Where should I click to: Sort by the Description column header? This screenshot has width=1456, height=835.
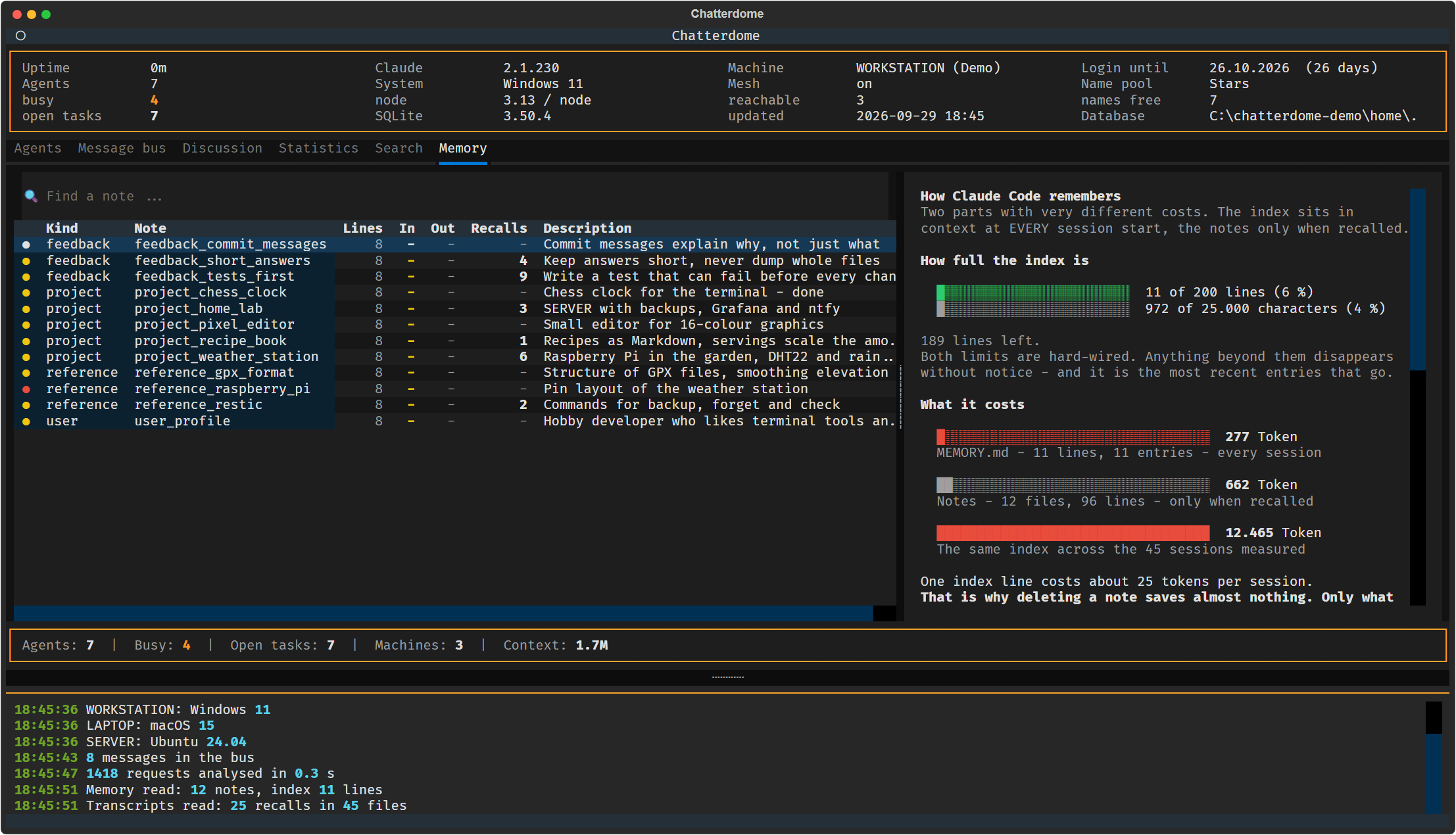click(x=587, y=228)
